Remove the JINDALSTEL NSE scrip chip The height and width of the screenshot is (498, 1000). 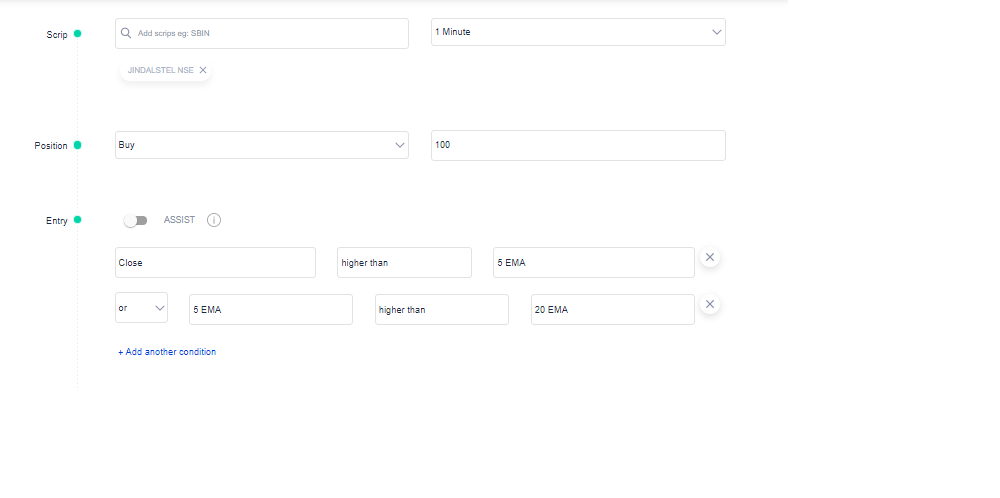[x=203, y=70]
